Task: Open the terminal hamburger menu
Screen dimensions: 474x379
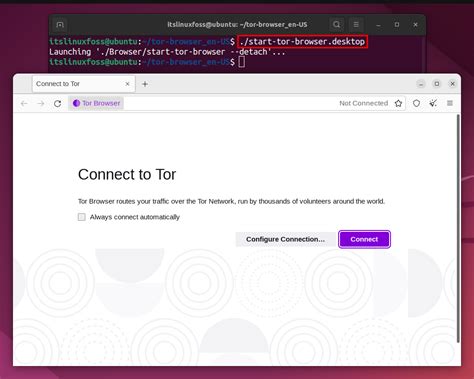Action: point(356,25)
